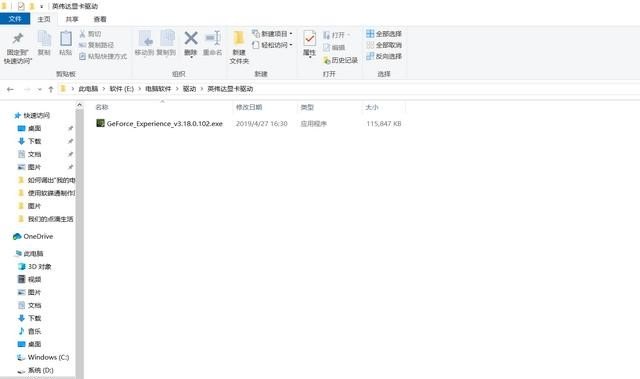
Task: Switch to the 主页 (Home) tab
Action: [44, 19]
